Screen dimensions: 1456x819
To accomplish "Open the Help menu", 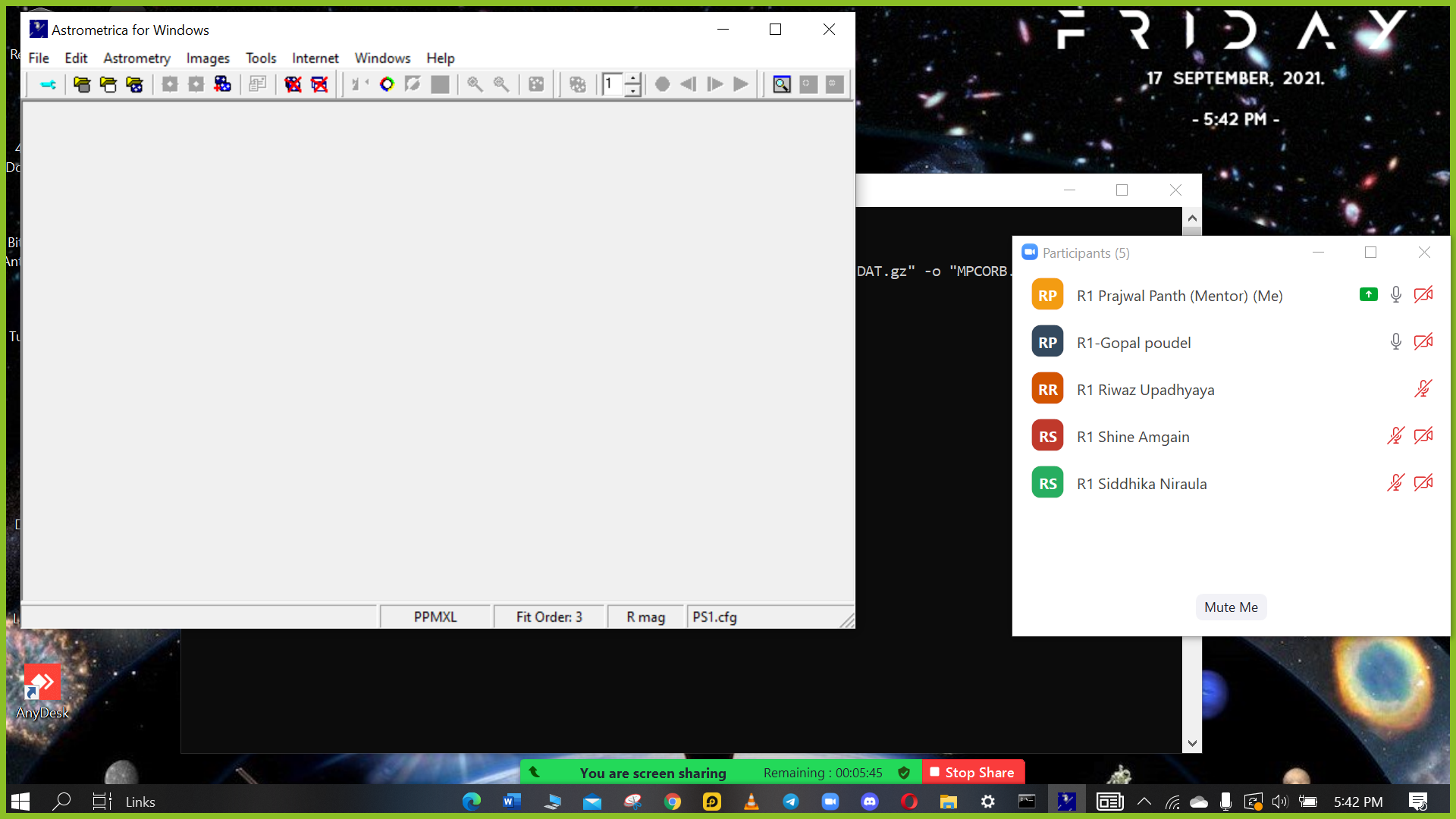I will [x=440, y=58].
